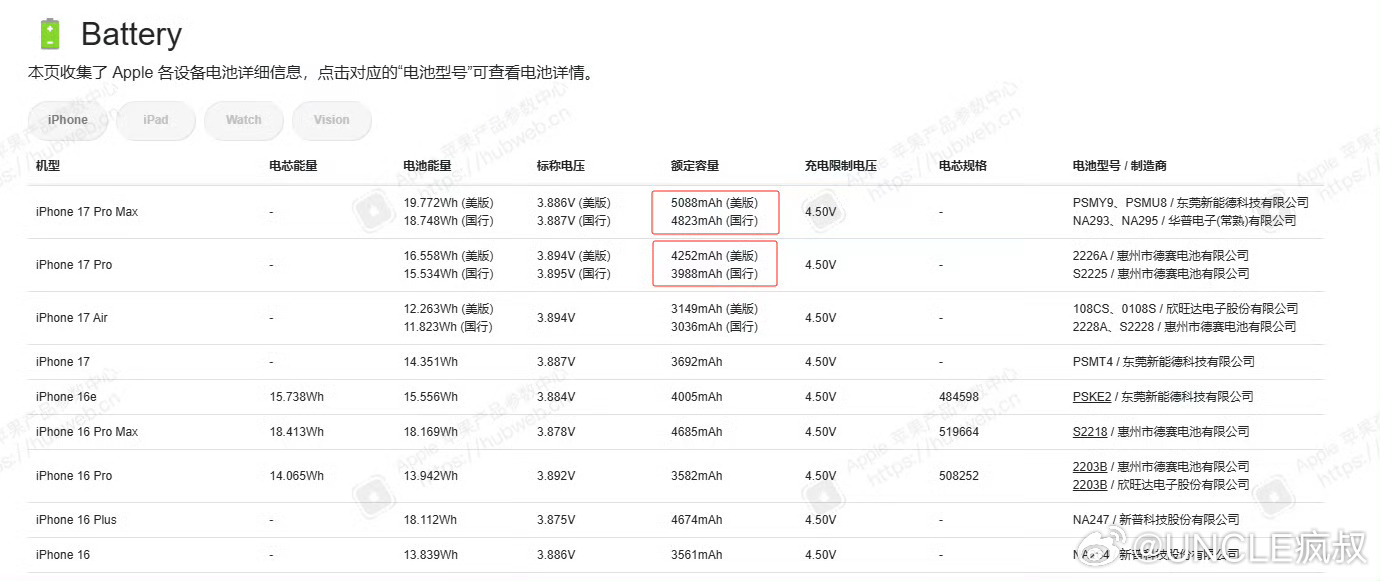Click the 15.534Wh (国行) battery energy

click(x=449, y=274)
